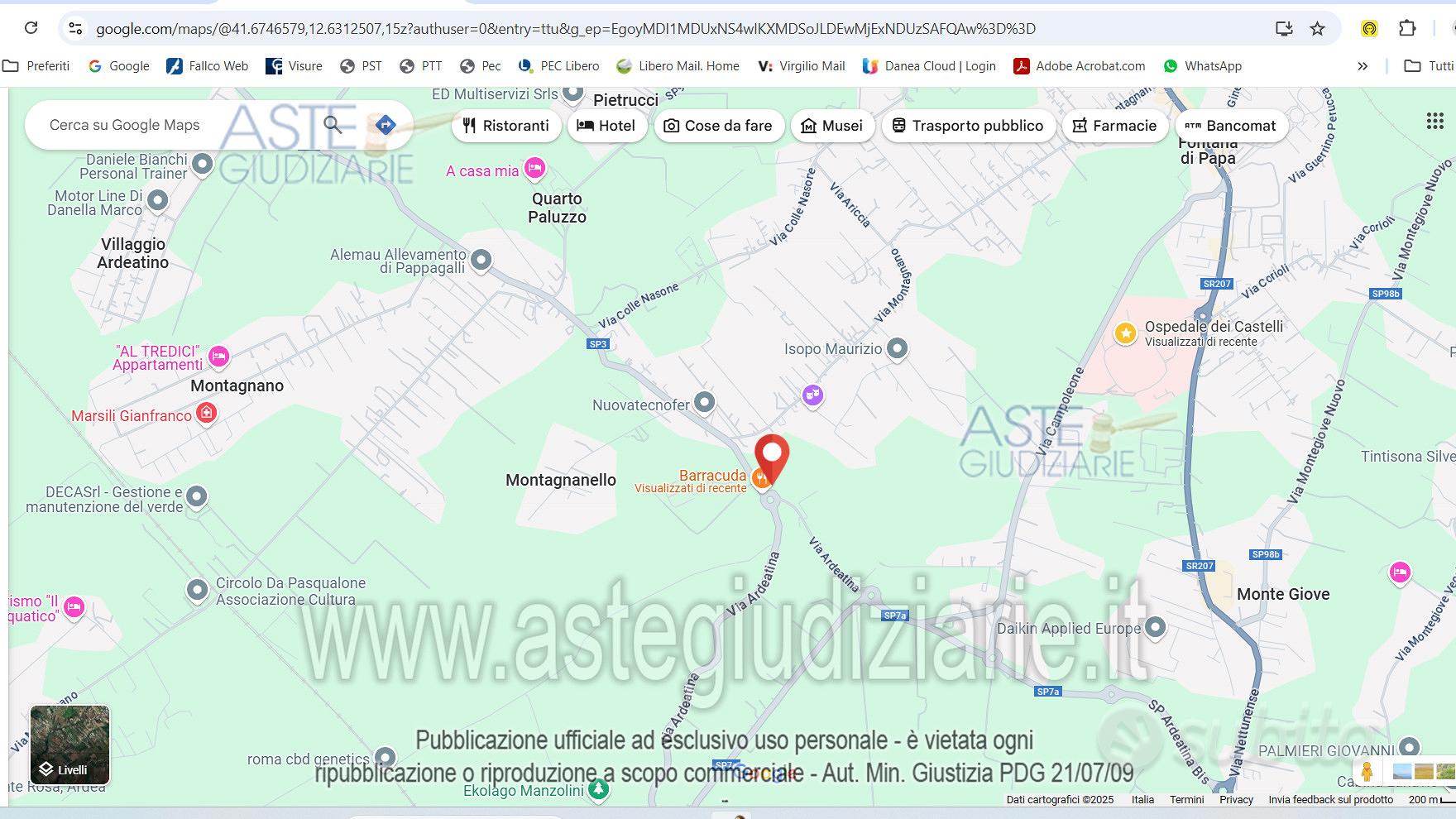Open the Termini link in map footer
Image resolution: width=1456 pixels, height=819 pixels.
click(1186, 799)
